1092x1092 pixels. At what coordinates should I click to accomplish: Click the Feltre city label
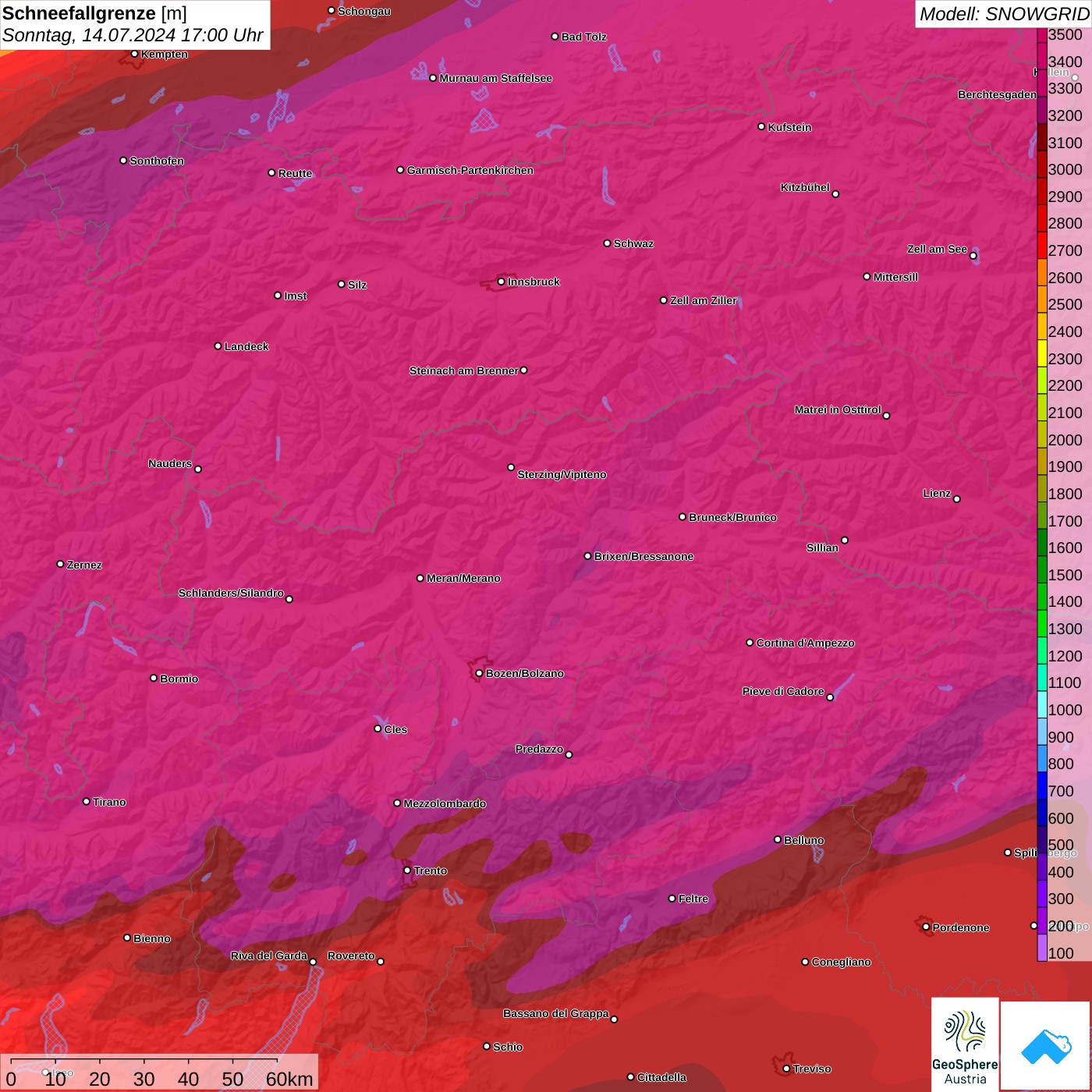coord(693,899)
